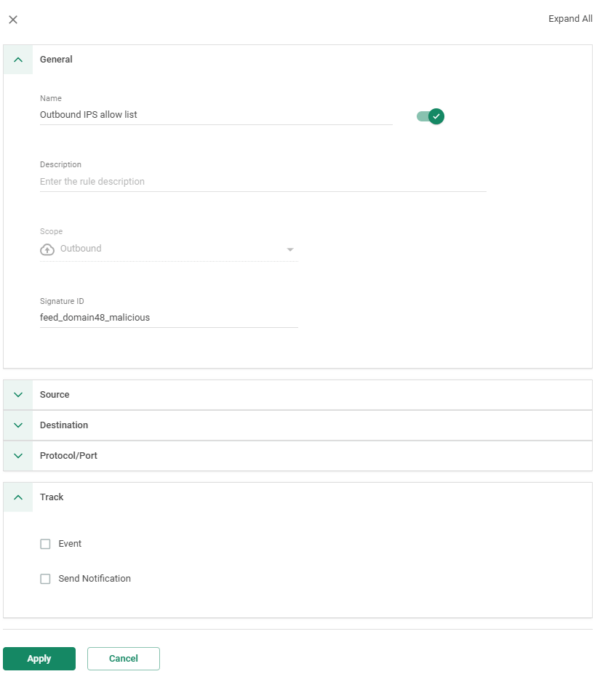Viewport: 600px width, 698px height.
Task: Click the Description input field
Action: [x=263, y=182]
